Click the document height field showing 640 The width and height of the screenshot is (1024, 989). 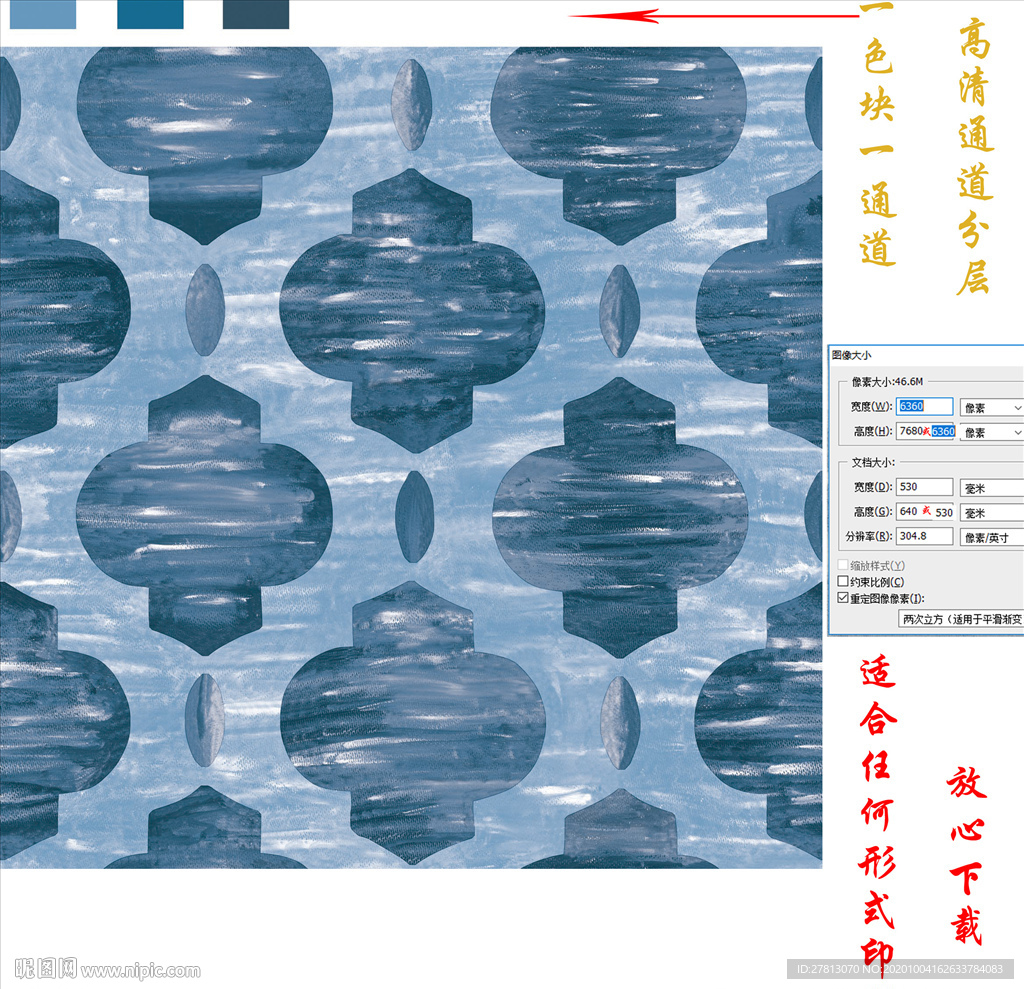[x=925, y=511]
